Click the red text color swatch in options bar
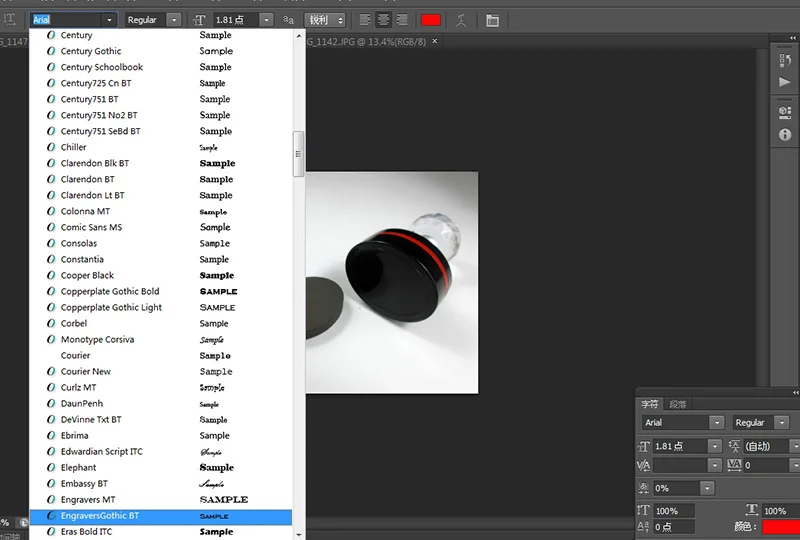800x540 pixels. (431, 20)
